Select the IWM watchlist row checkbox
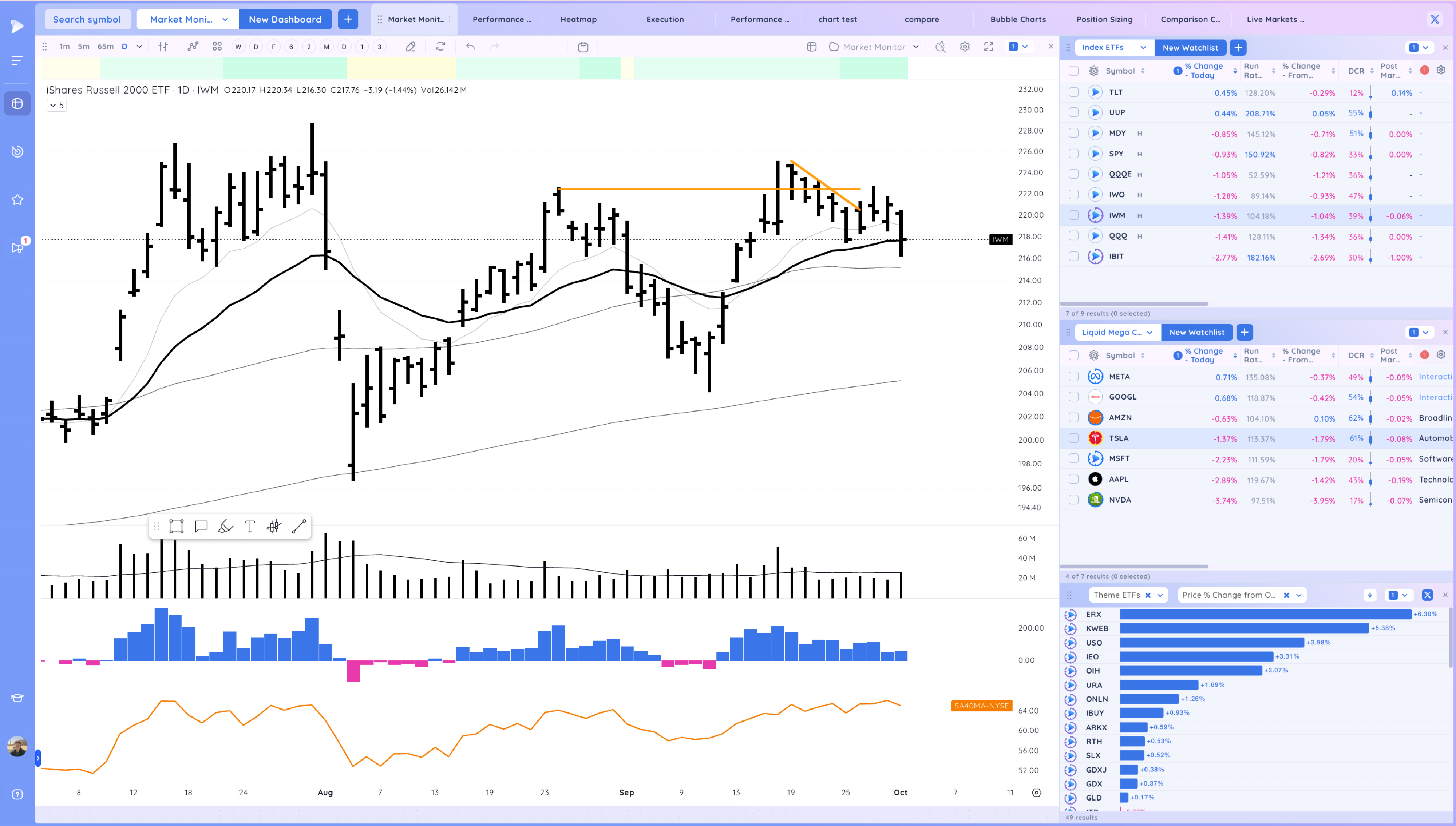1456x826 pixels. pos(1073,215)
